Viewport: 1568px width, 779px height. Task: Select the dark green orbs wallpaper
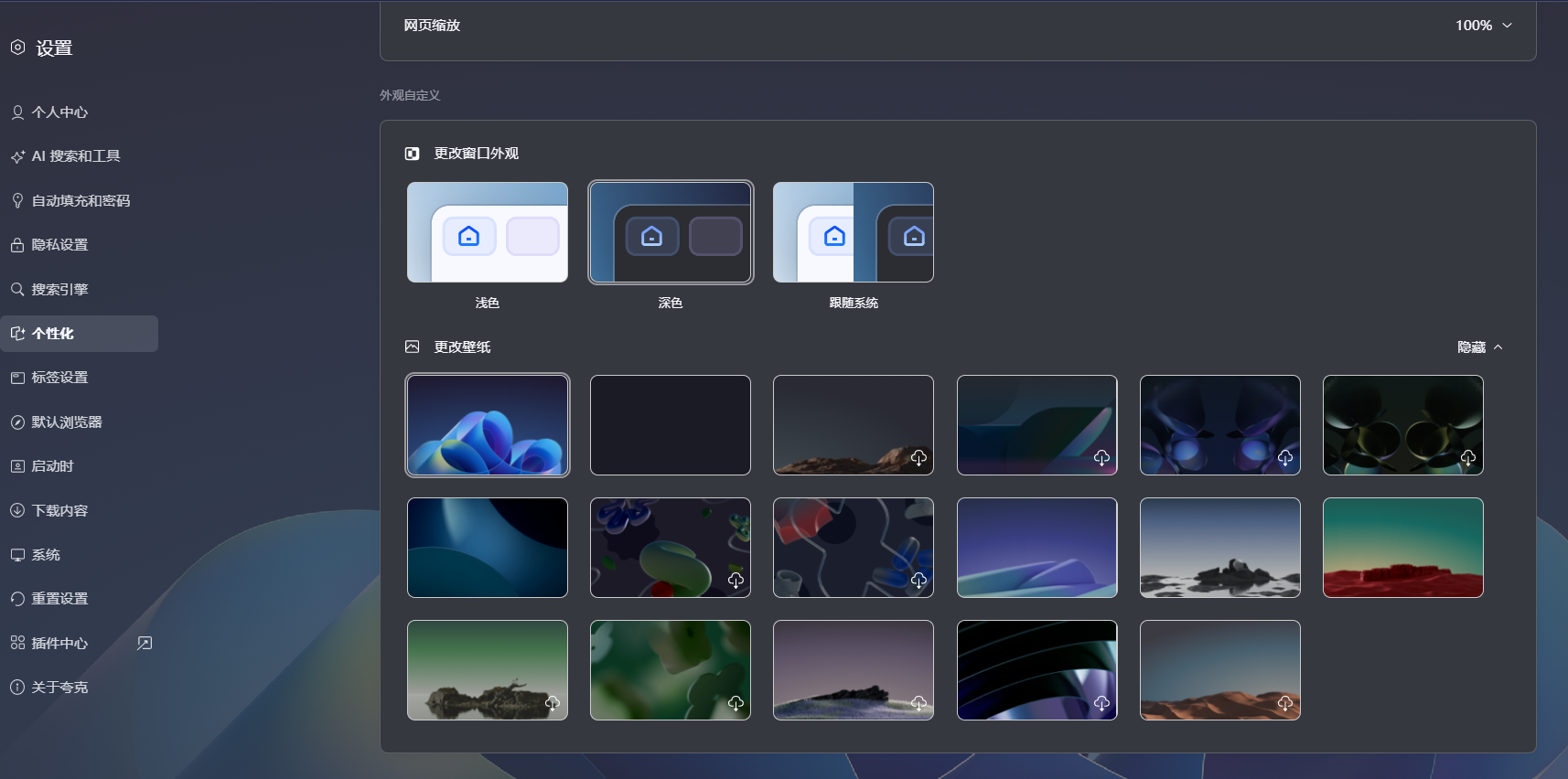click(x=1403, y=425)
